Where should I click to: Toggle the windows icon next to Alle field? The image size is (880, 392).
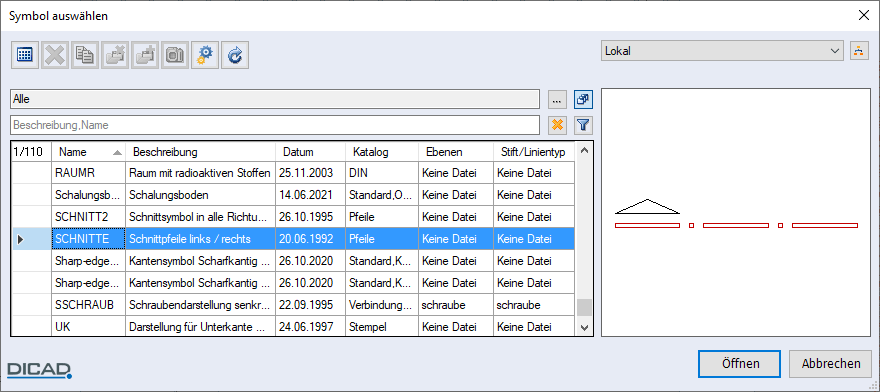pyautogui.click(x=584, y=99)
